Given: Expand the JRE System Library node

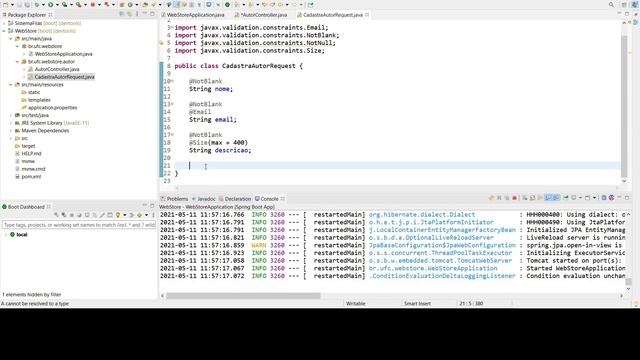Looking at the screenshot, I should (11, 123).
